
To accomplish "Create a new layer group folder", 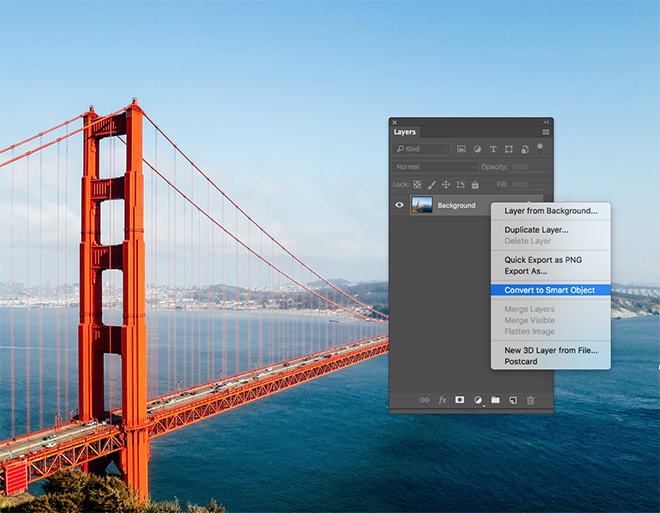I will (495, 400).
